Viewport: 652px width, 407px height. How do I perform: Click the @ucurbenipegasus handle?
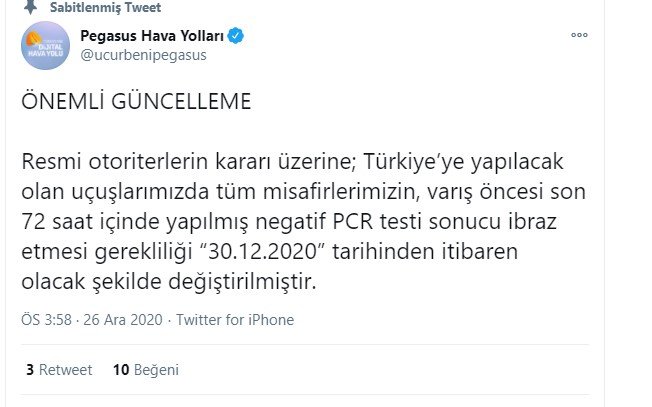[143, 55]
